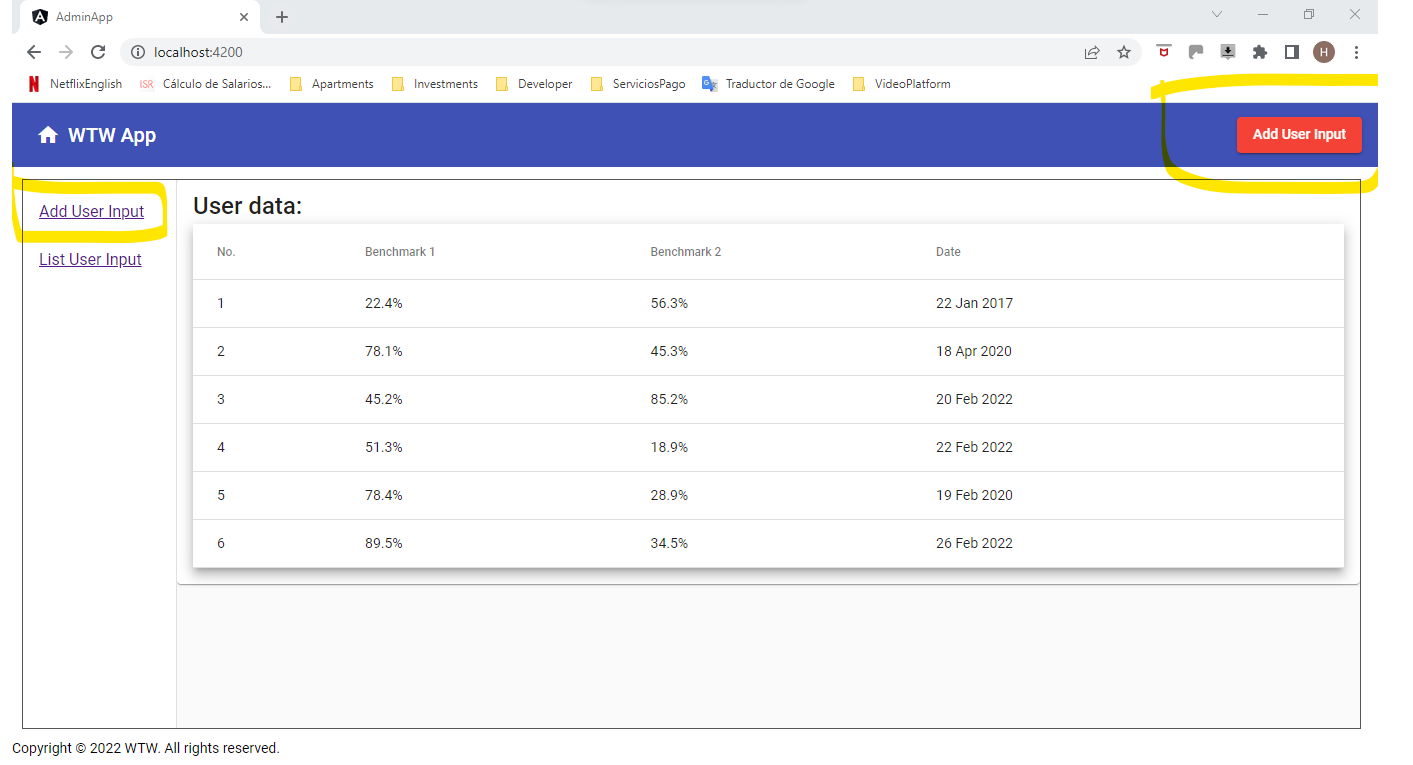Open a new browser tab
Image resolution: width=1413 pixels, height=765 pixels.
pyautogui.click(x=281, y=16)
